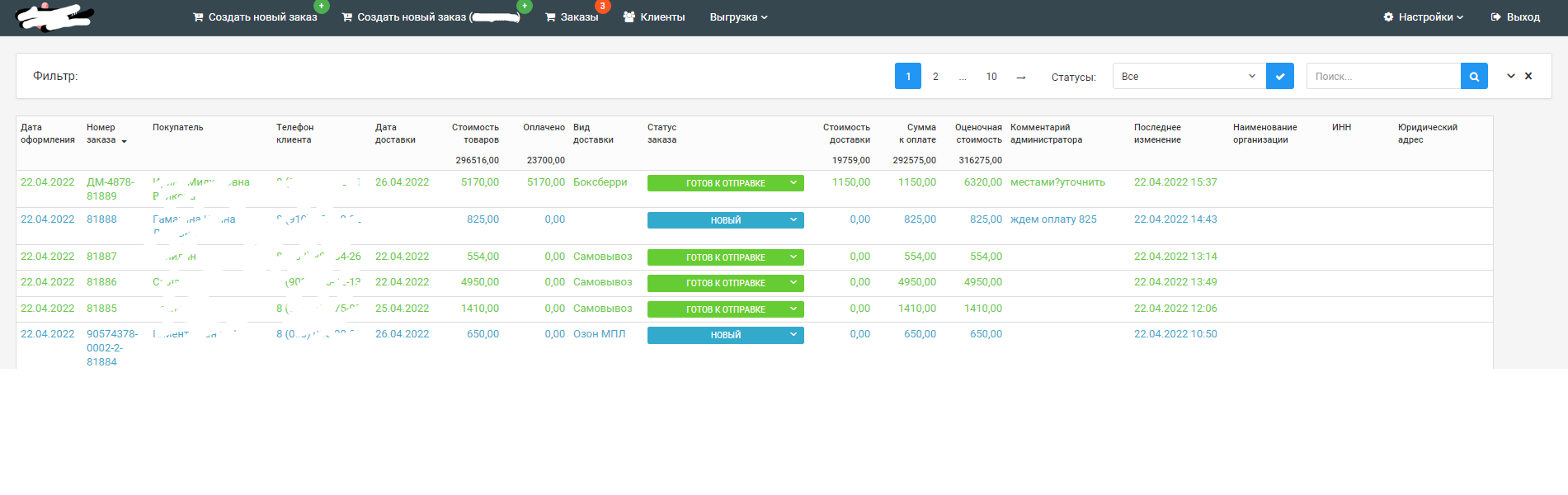The height and width of the screenshot is (495, 1568).
Task: Open status dropdown for order 81885
Action: pyautogui.click(x=726, y=309)
